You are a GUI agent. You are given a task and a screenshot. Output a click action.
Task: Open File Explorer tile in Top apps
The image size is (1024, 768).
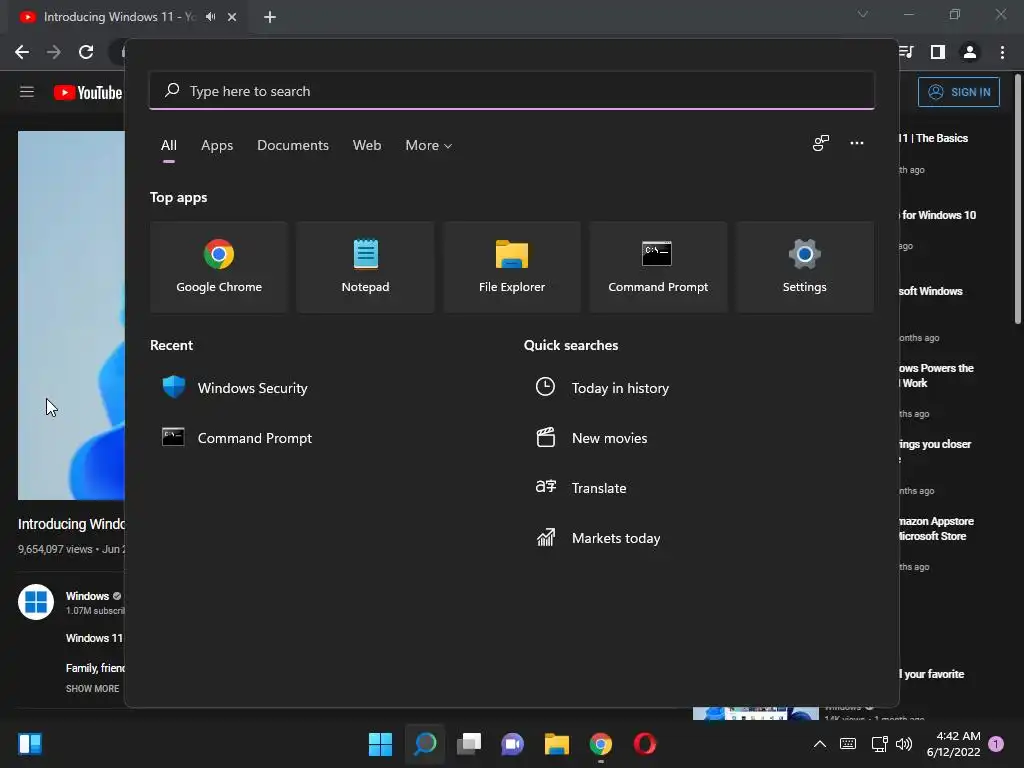point(511,266)
